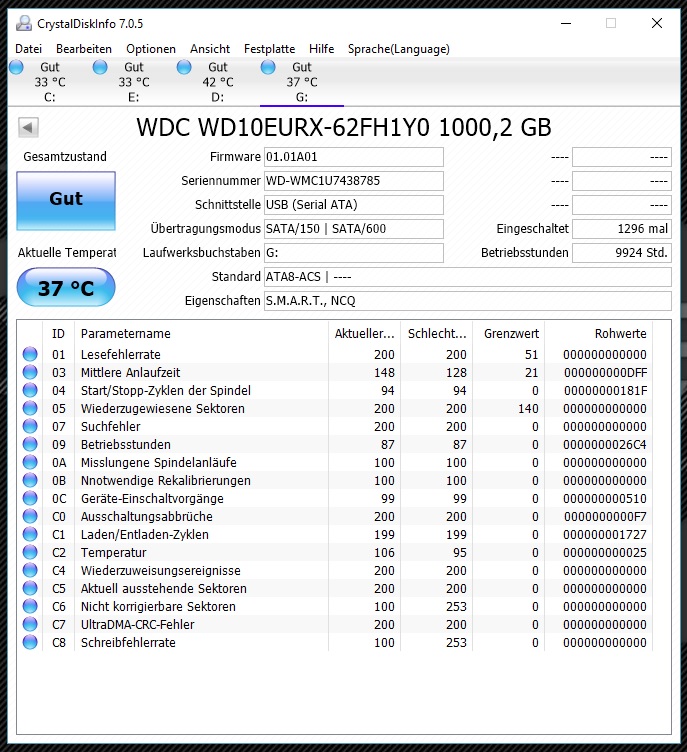The width and height of the screenshot is (687, 752).
Task: Click status orb for Misslungene Spindelanläufe row
Action: (x=30, y=462)
